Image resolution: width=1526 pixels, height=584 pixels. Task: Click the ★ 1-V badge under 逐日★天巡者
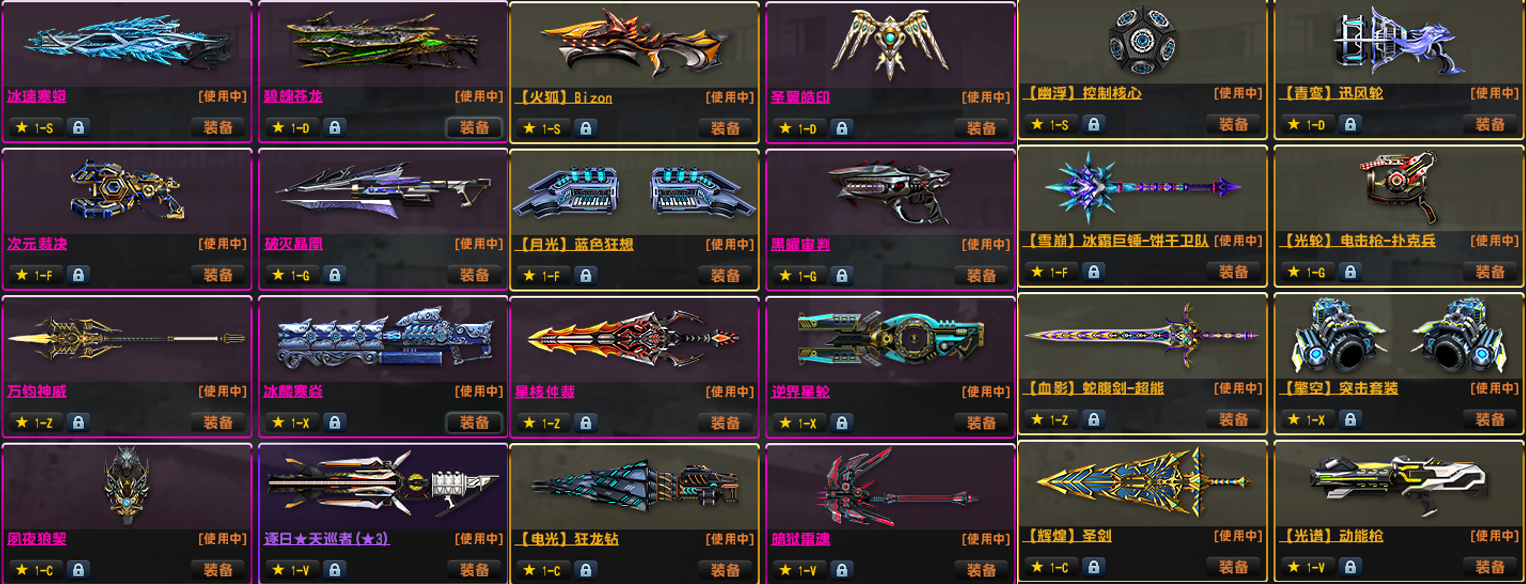pos(293,569)
